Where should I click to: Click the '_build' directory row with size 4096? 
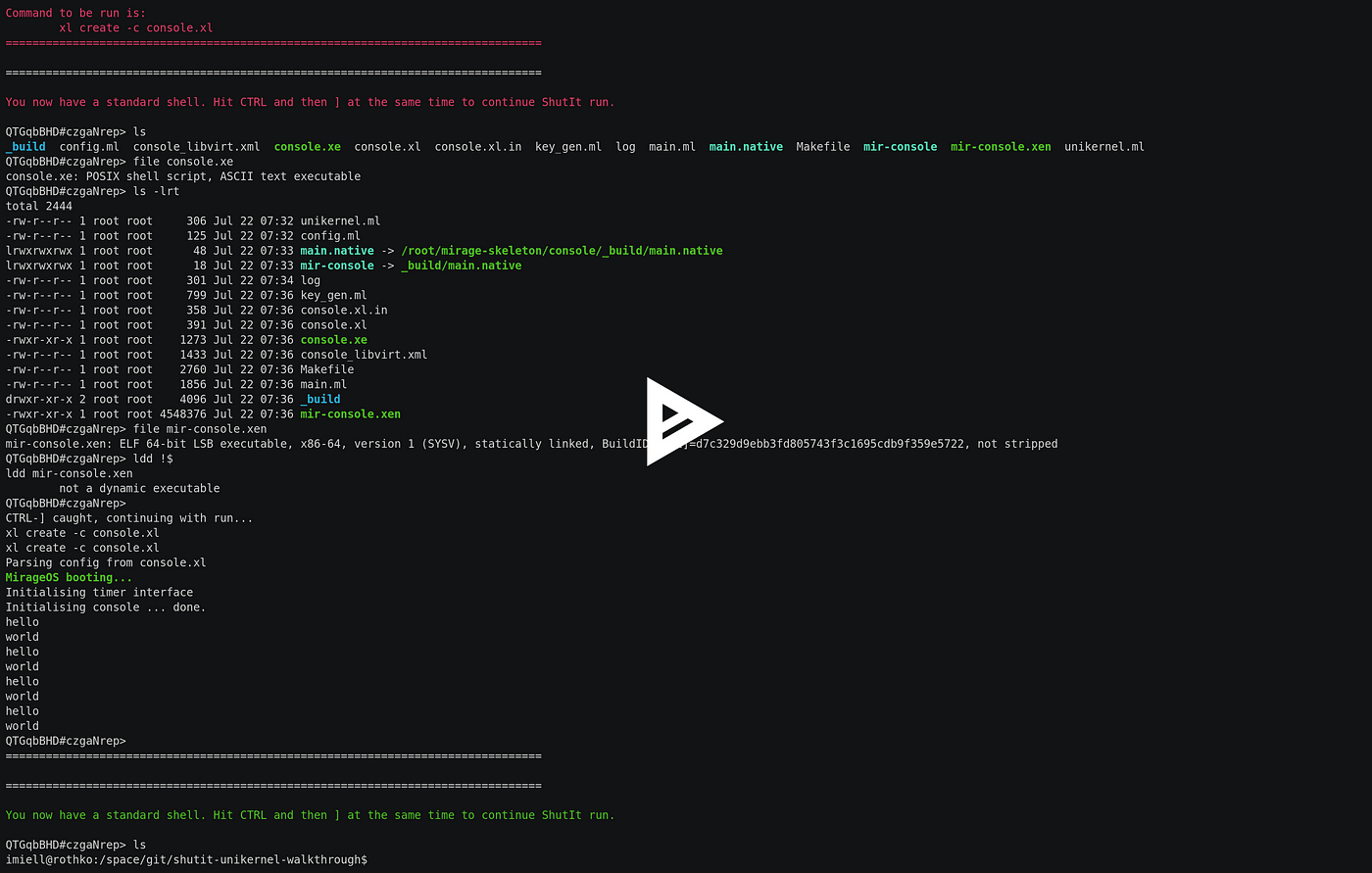tap(173, 399)
